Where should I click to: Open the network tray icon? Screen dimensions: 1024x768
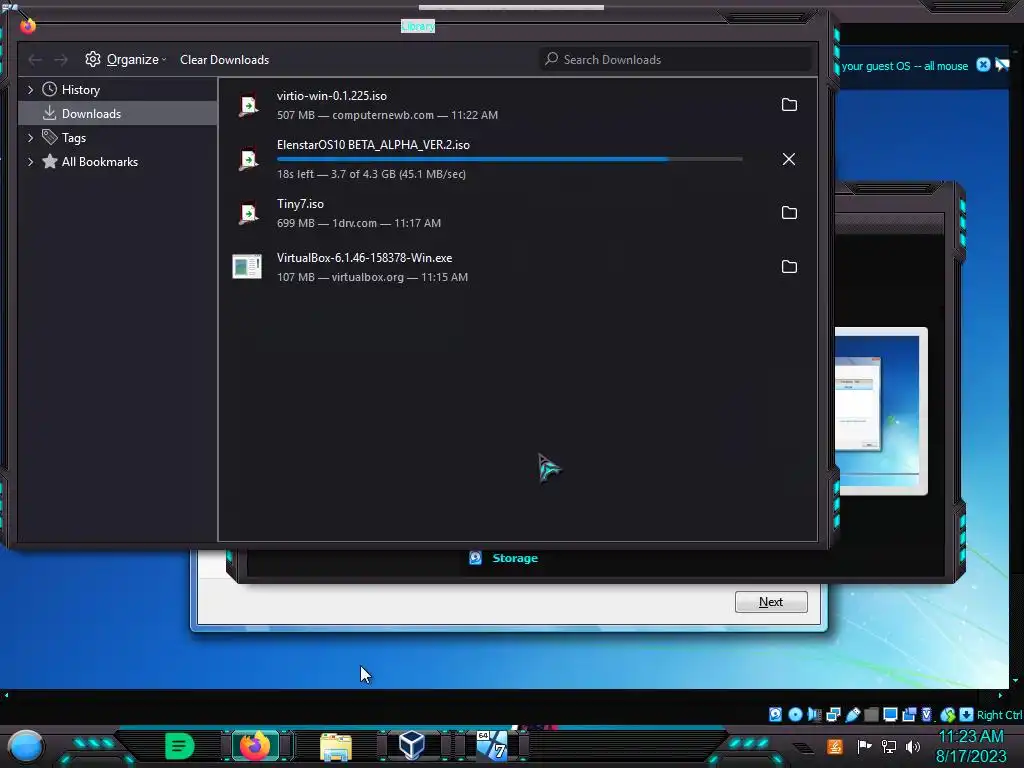pos(888,746)
